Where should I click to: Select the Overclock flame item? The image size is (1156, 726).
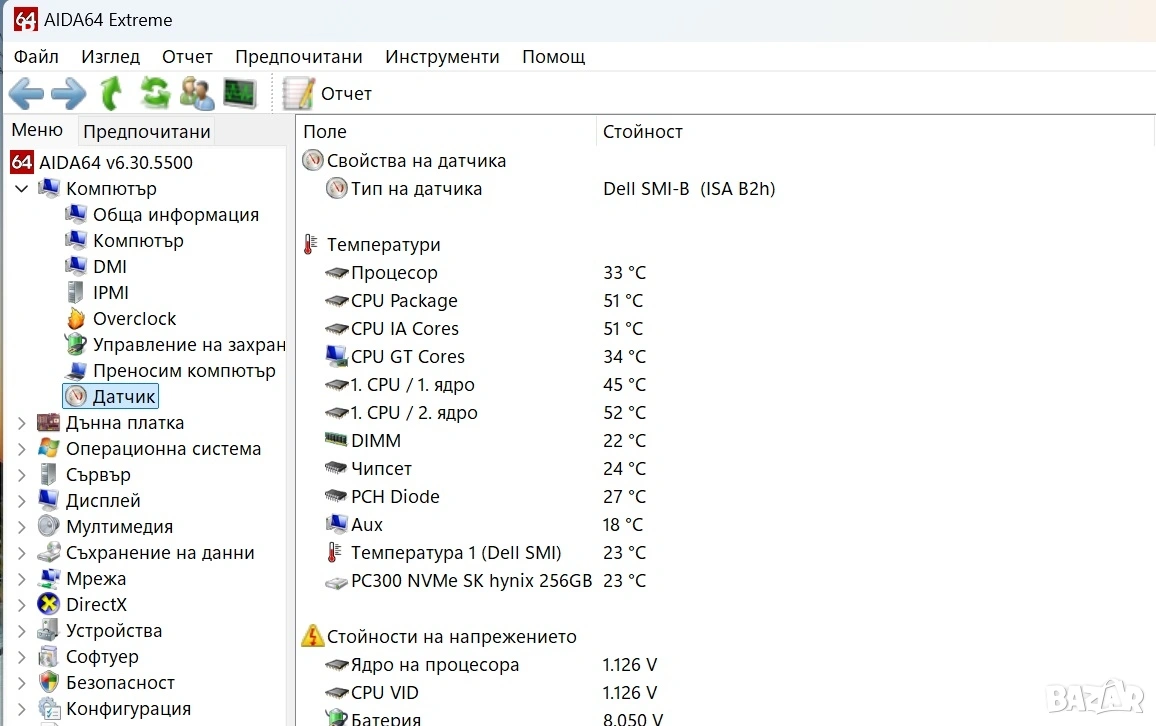pos(134,319)
